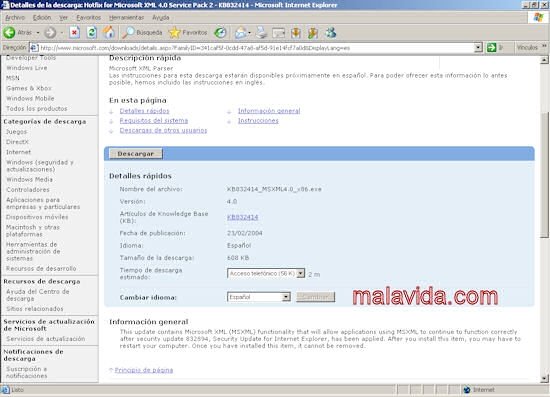Open the Búsqueda search pane
Viewport: 550px width, 397px height.
pyautogui.click(x=142, y=33)
